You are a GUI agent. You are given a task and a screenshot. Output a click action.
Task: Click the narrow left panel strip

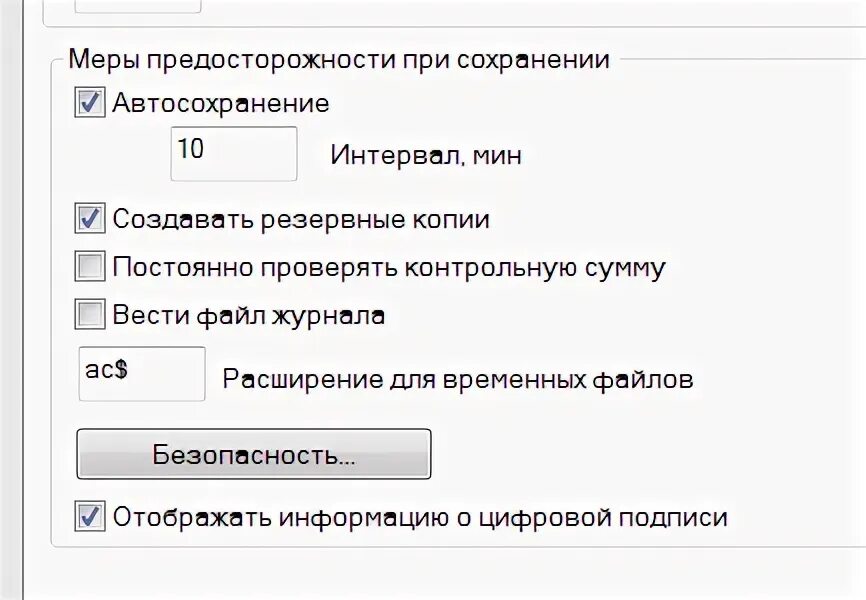pyautogui.click(x=10, y=300)
